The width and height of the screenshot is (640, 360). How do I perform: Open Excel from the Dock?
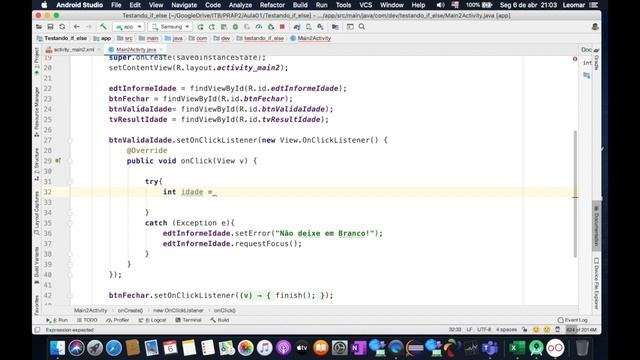[517, 348]
